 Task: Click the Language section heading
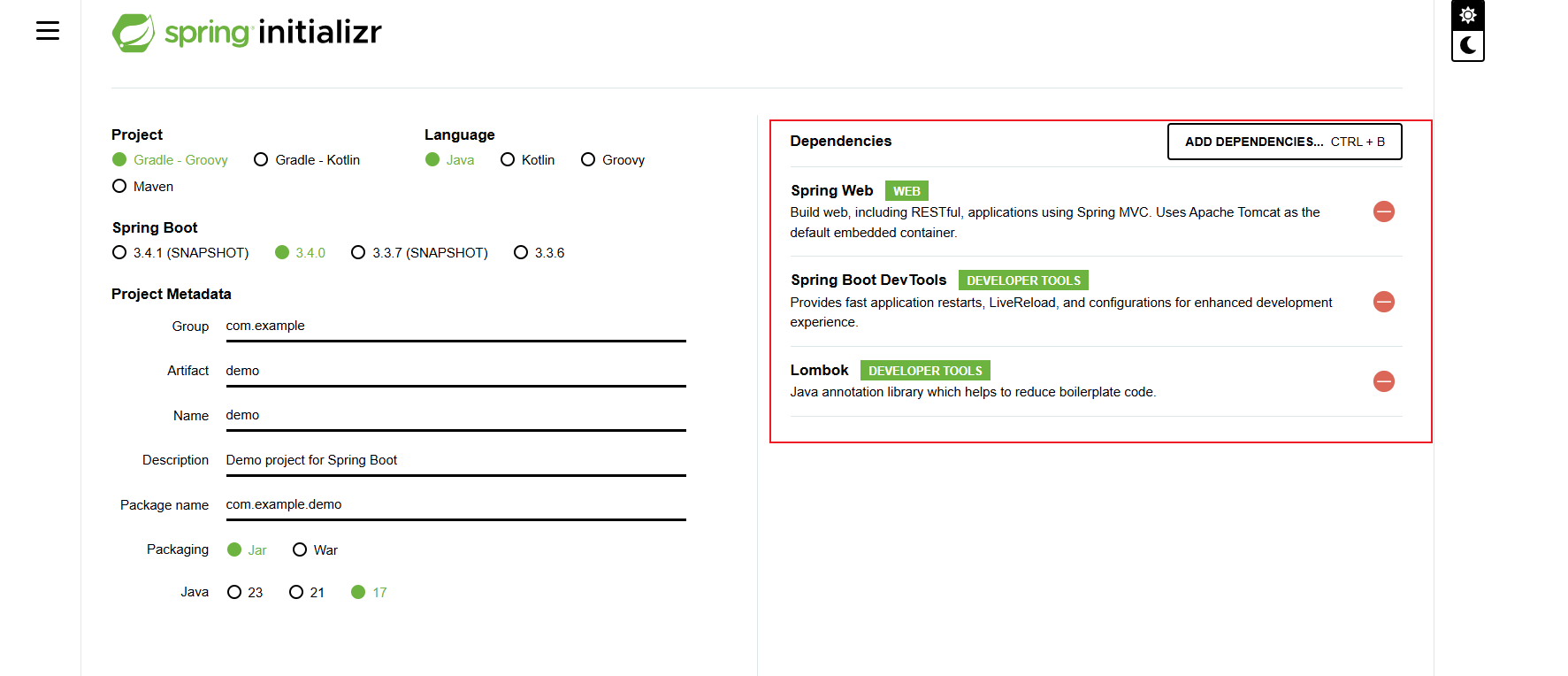[460, 135]
